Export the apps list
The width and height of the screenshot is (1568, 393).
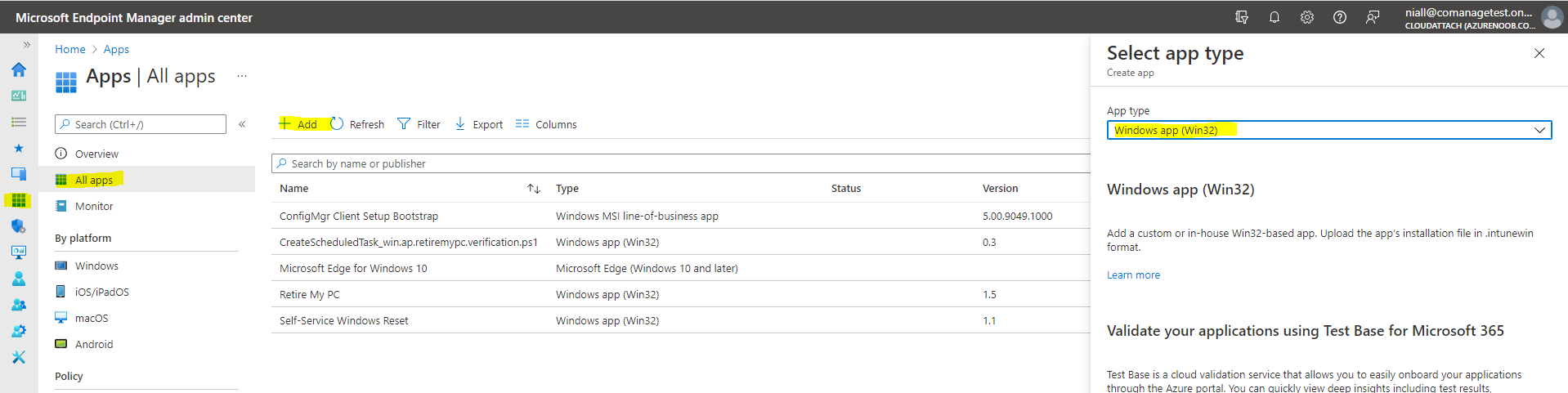[479, 124]
